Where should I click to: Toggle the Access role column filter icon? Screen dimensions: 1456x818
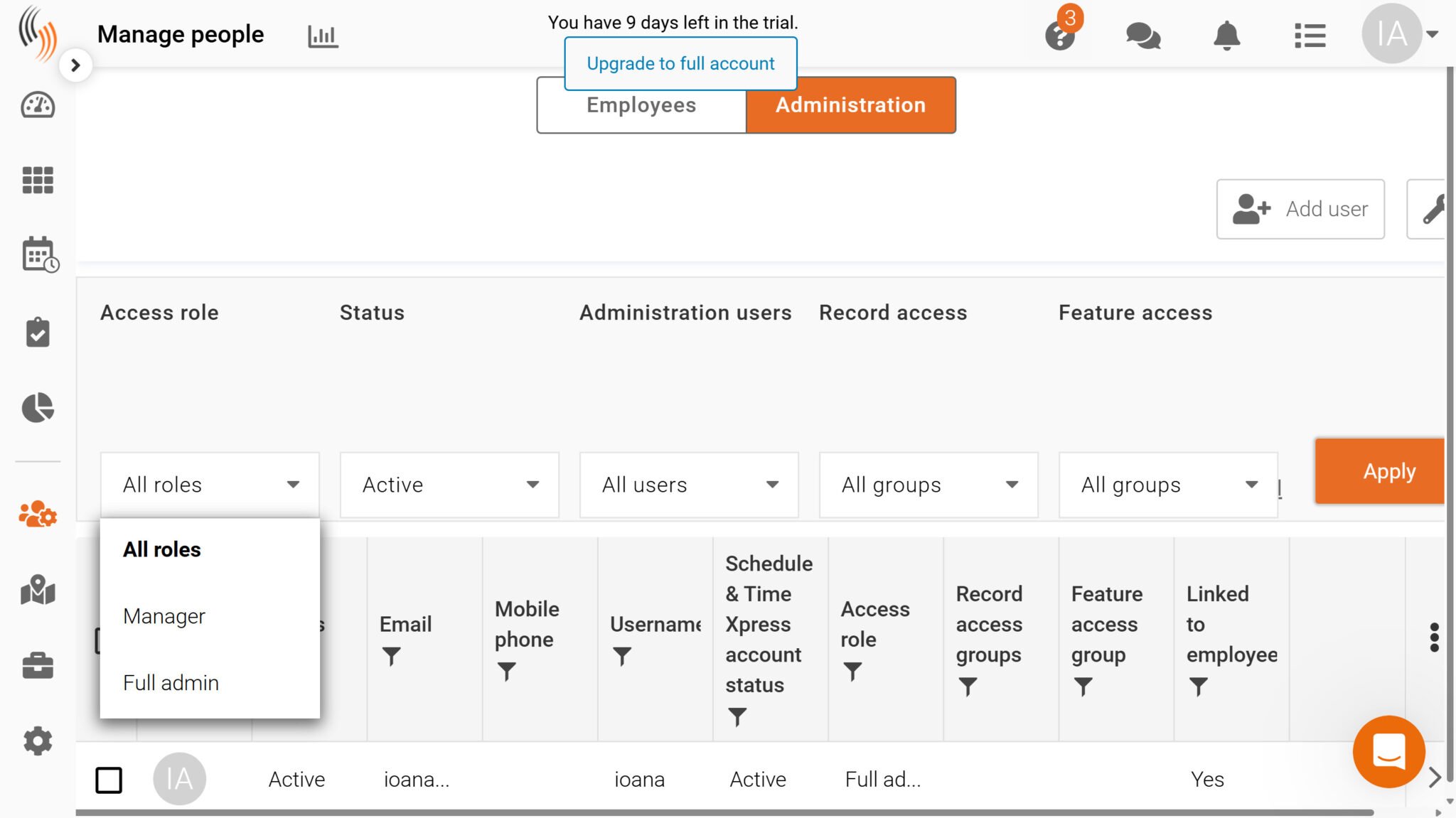(x=852, y=670)
